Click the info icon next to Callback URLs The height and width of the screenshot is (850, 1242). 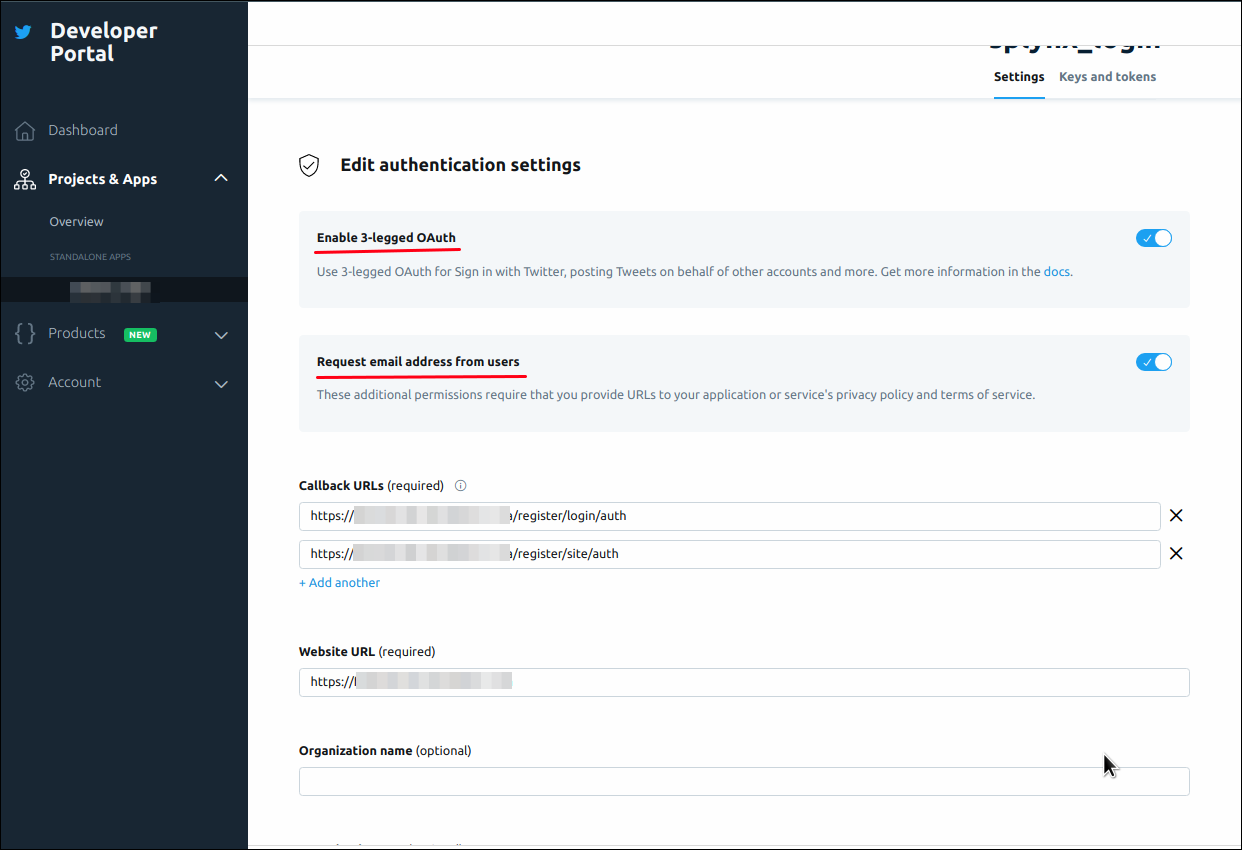click(461, 486)
